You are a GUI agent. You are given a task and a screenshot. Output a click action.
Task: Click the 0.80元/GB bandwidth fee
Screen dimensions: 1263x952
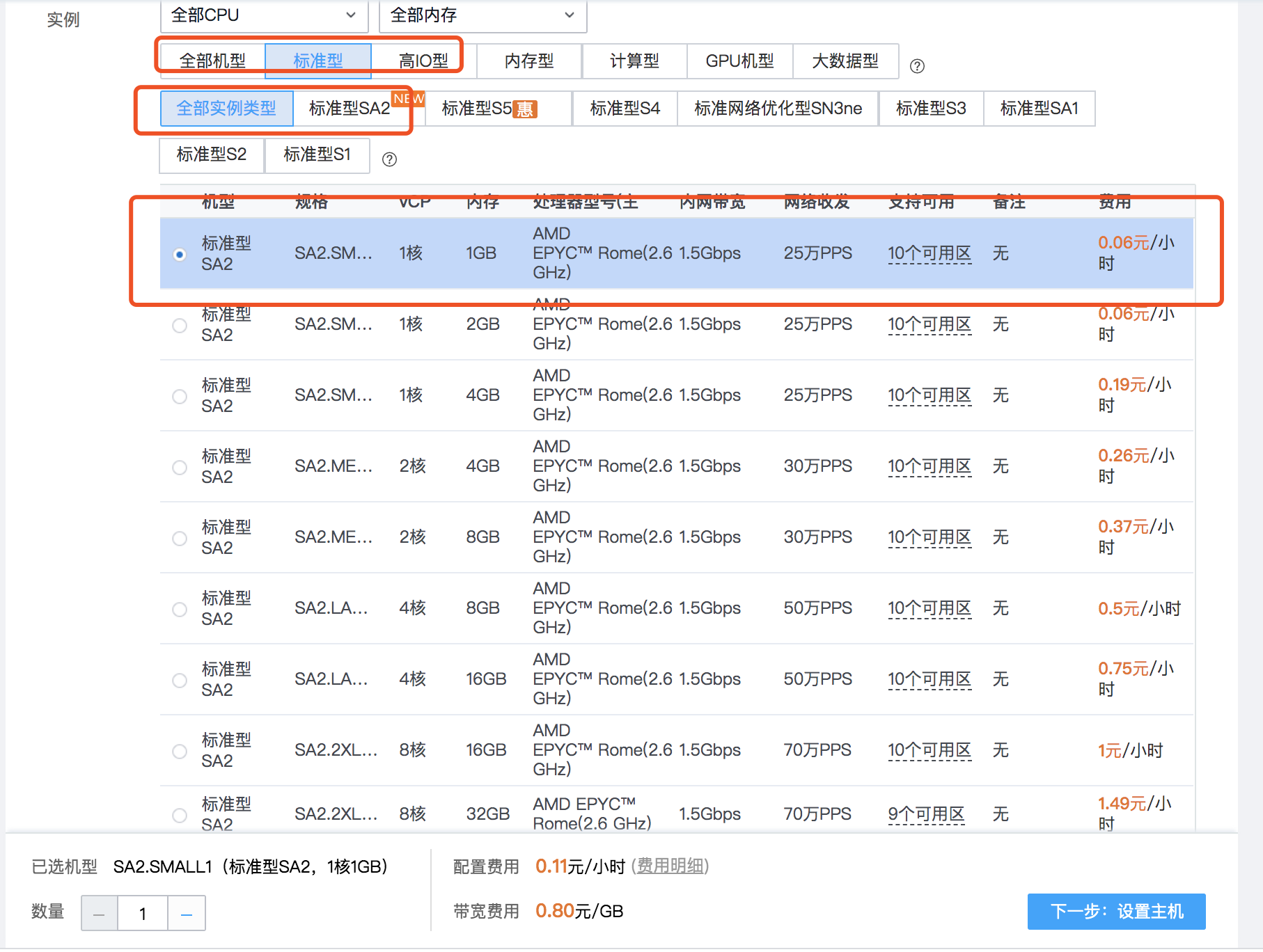pyautogui.click(x=579, y=911)
